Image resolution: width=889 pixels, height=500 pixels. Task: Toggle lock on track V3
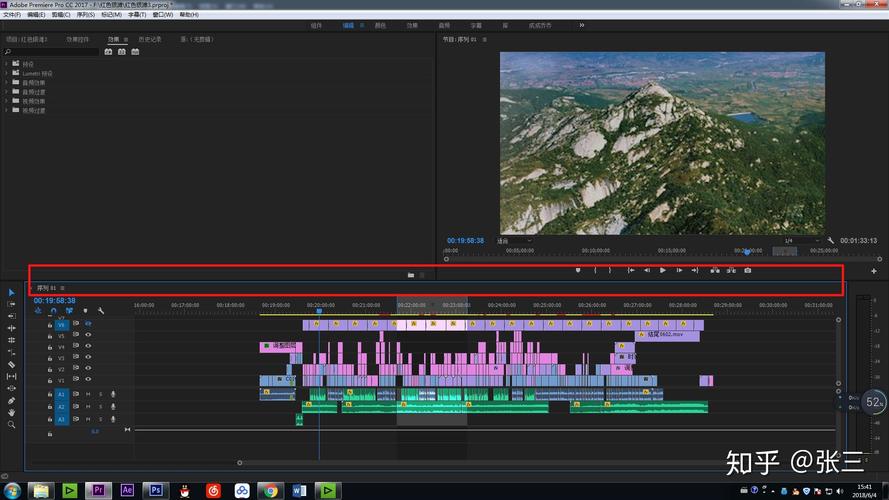pos(50,358)
